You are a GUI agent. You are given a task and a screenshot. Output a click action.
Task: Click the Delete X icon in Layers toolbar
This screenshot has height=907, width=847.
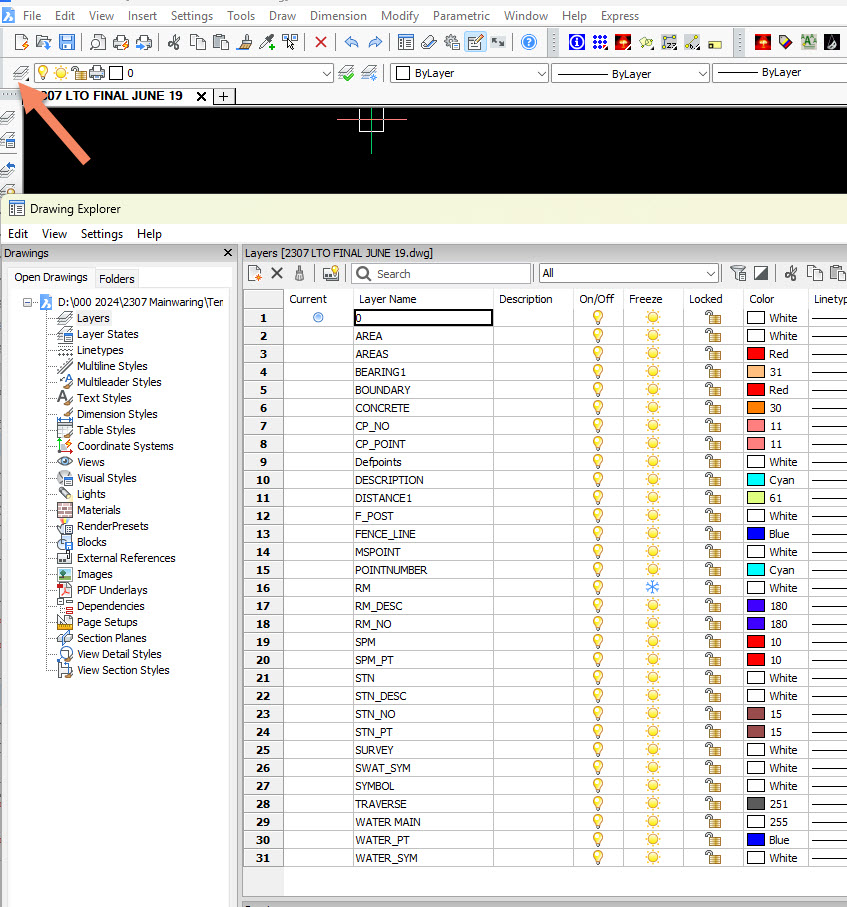[x=277, y=274]
